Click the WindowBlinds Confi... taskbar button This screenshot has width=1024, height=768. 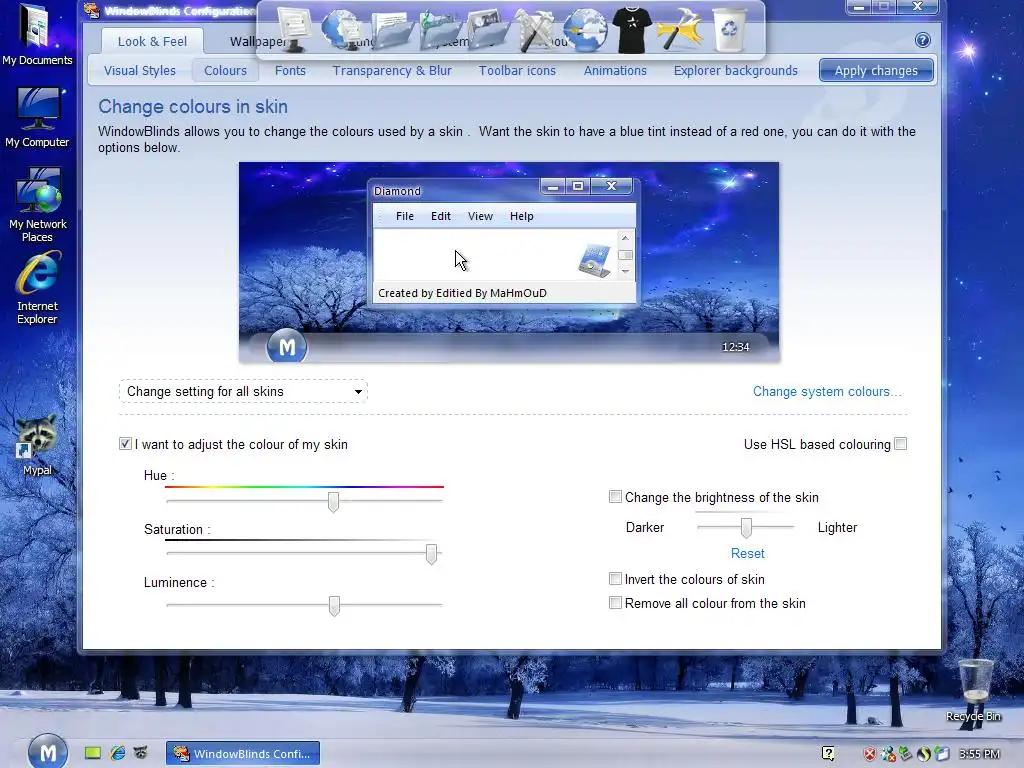243,754
